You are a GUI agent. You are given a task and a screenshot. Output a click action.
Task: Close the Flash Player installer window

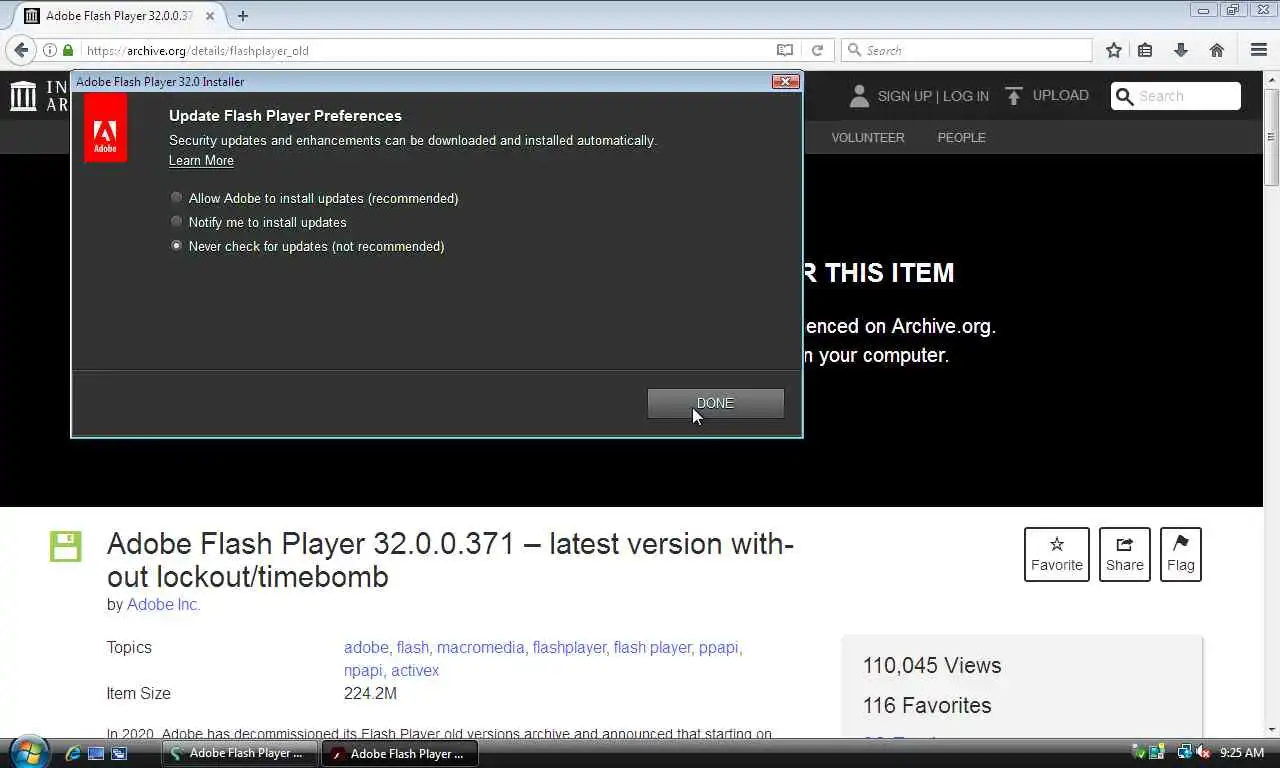(x=785, y=82)
